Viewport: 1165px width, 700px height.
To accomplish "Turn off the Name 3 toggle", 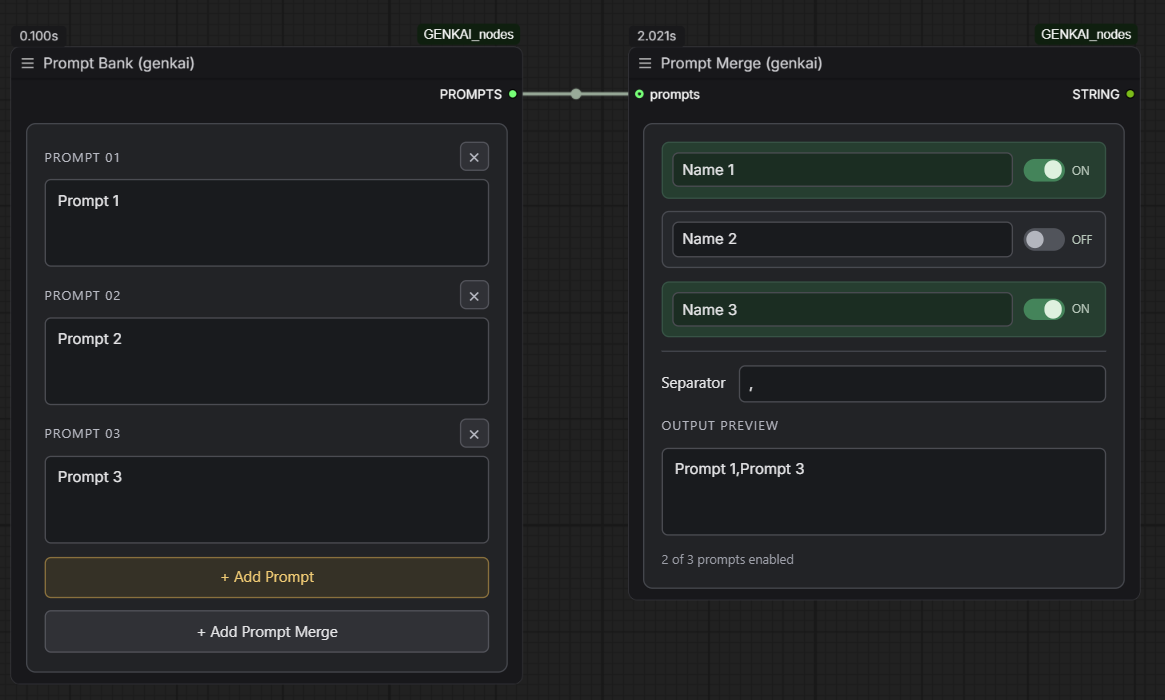I will click(1044, 309).
